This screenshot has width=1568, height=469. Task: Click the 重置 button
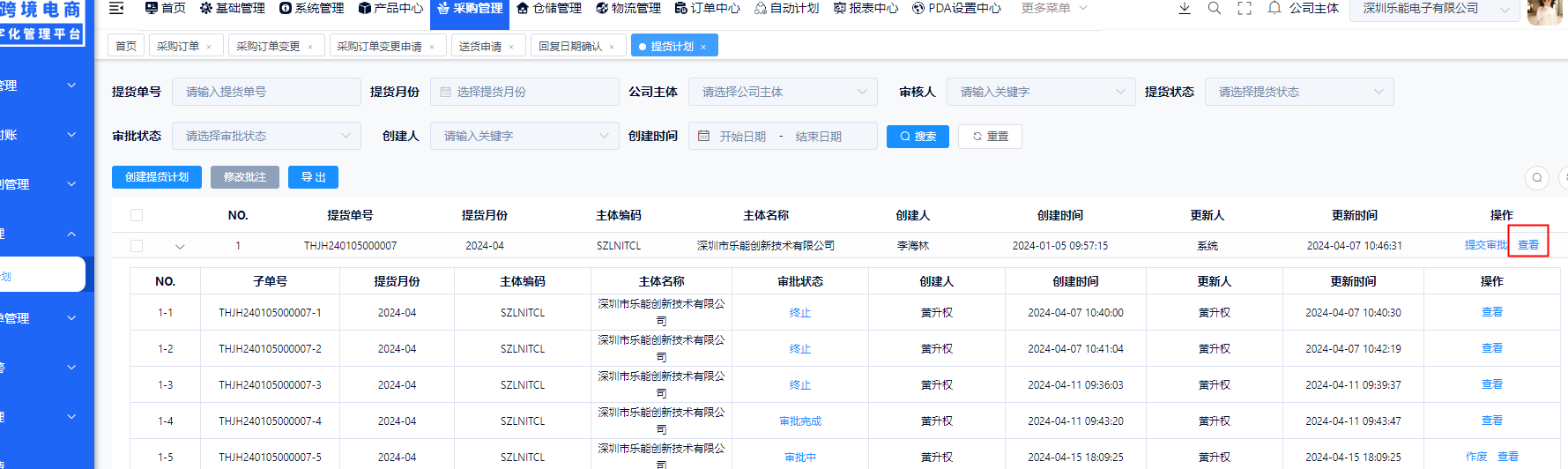[990, 136]
